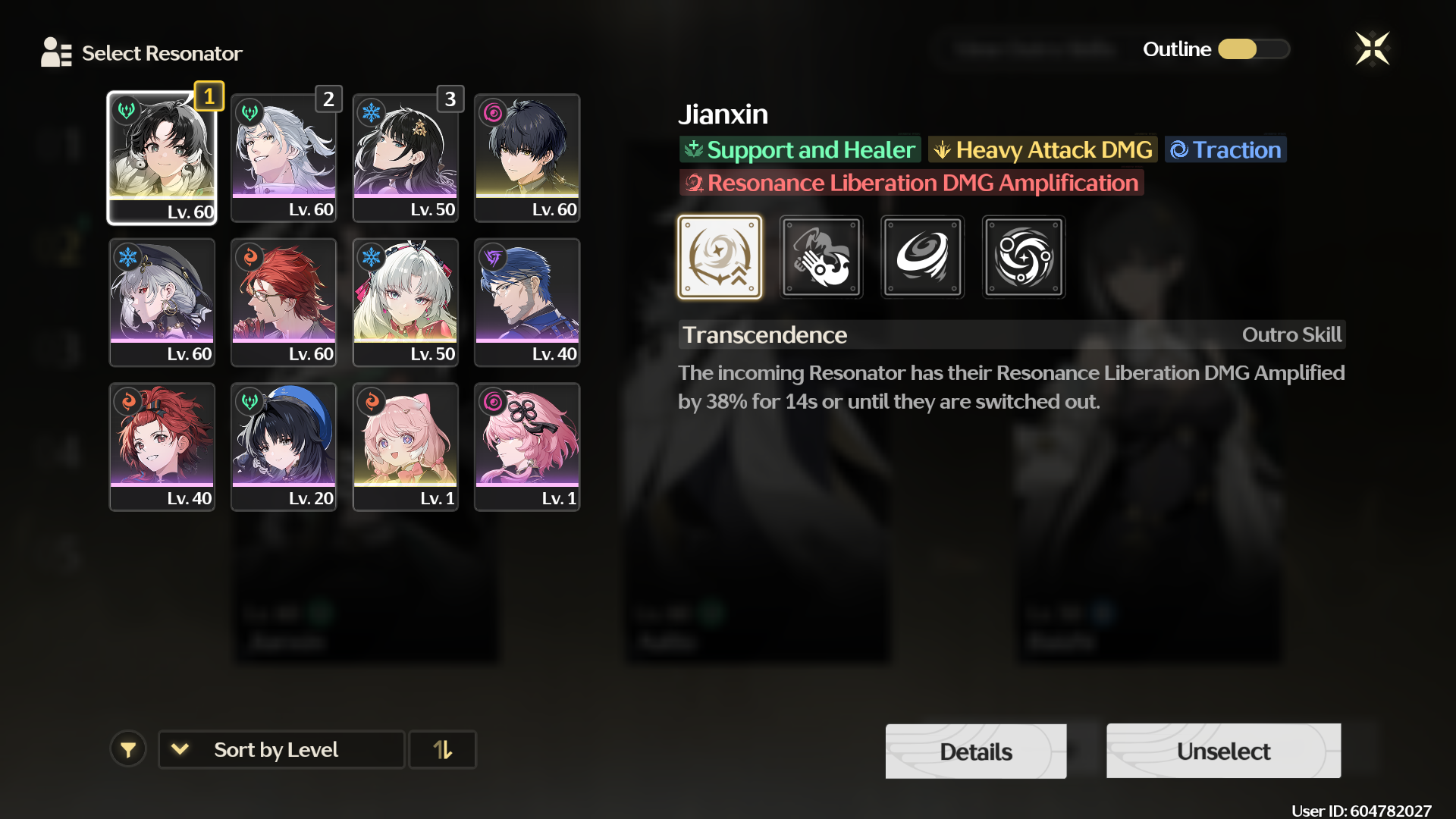Close the Select Resonator screen
The width and height of the screenshot is (1456, 819).
[x=1372, y=49]
